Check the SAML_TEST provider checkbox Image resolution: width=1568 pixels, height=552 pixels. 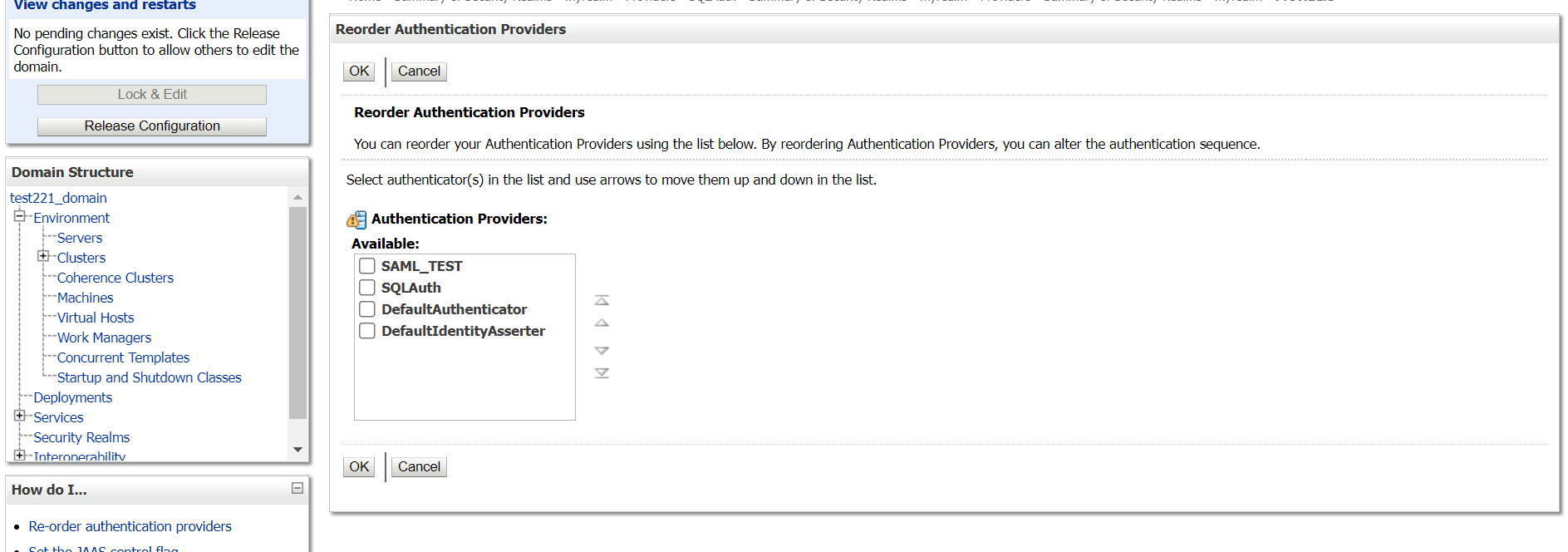coord(367,265)
